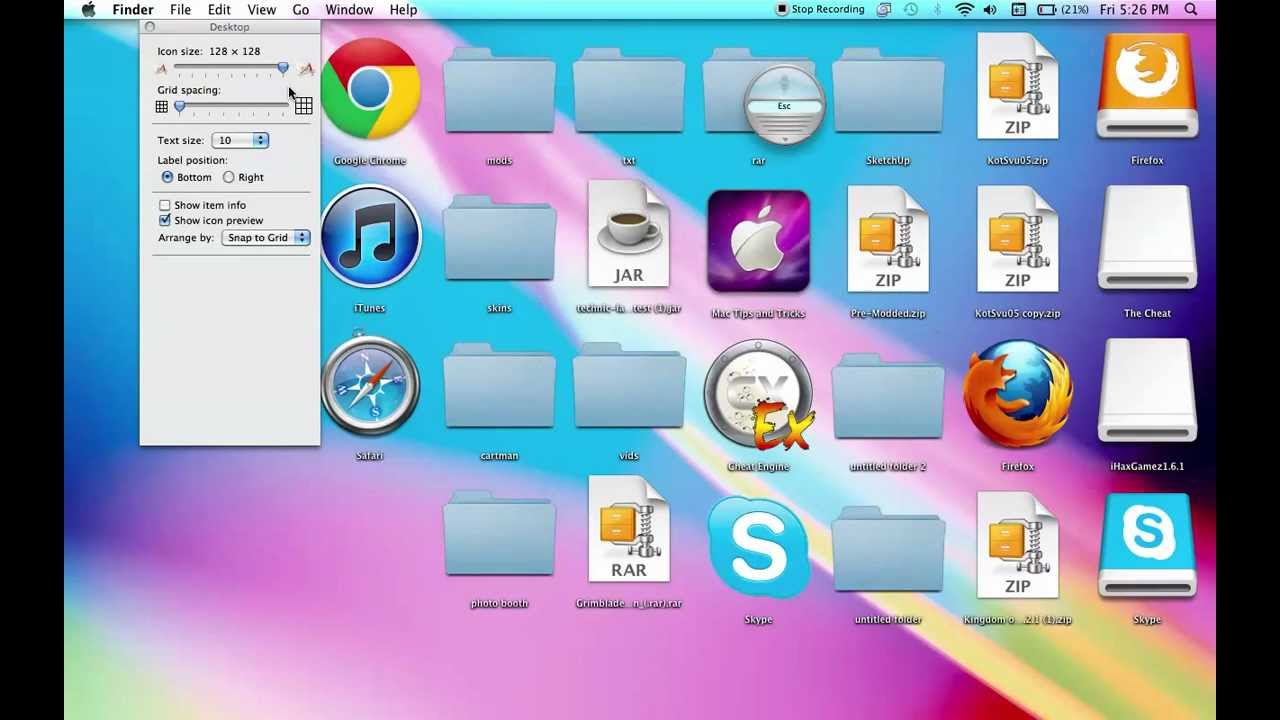Image resolution: width=1280 pixels, height=720 pixels.
Task: Select the SketchUp folder
Action: click(888, 90)
